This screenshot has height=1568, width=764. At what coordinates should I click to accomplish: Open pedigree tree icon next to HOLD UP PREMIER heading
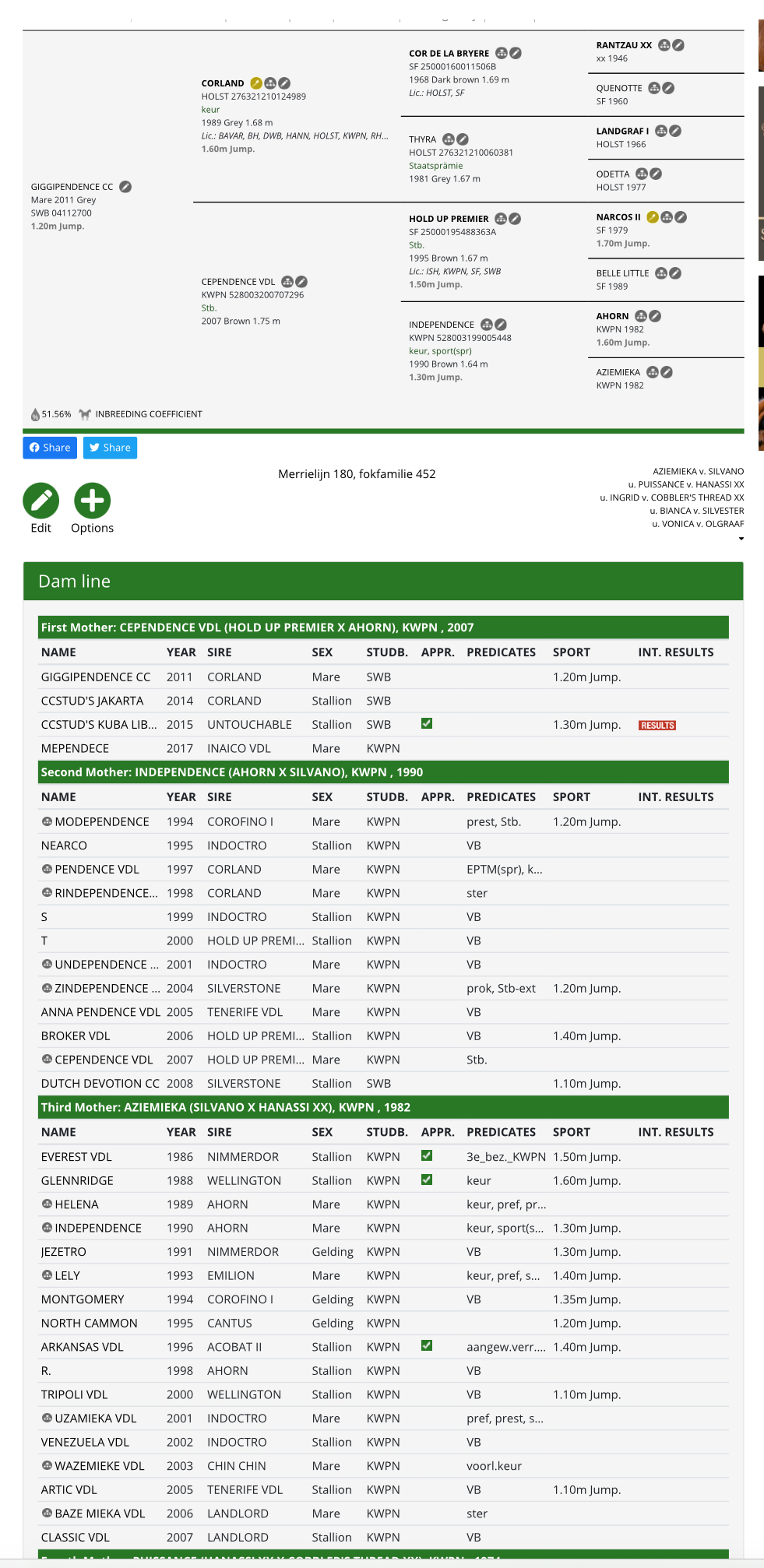(x=501, y=218)
